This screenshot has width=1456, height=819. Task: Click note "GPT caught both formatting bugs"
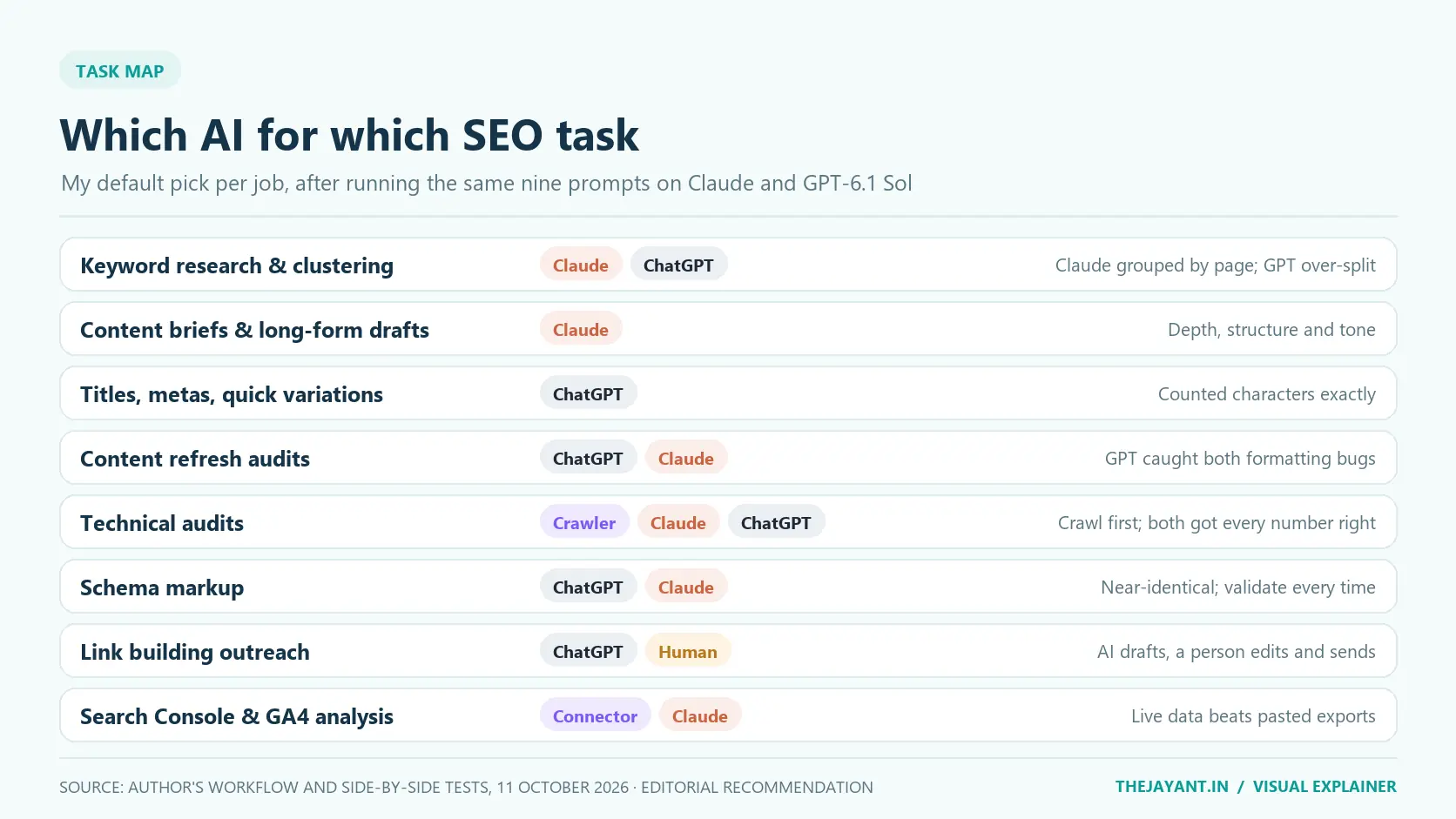(x=1240, y=459)
